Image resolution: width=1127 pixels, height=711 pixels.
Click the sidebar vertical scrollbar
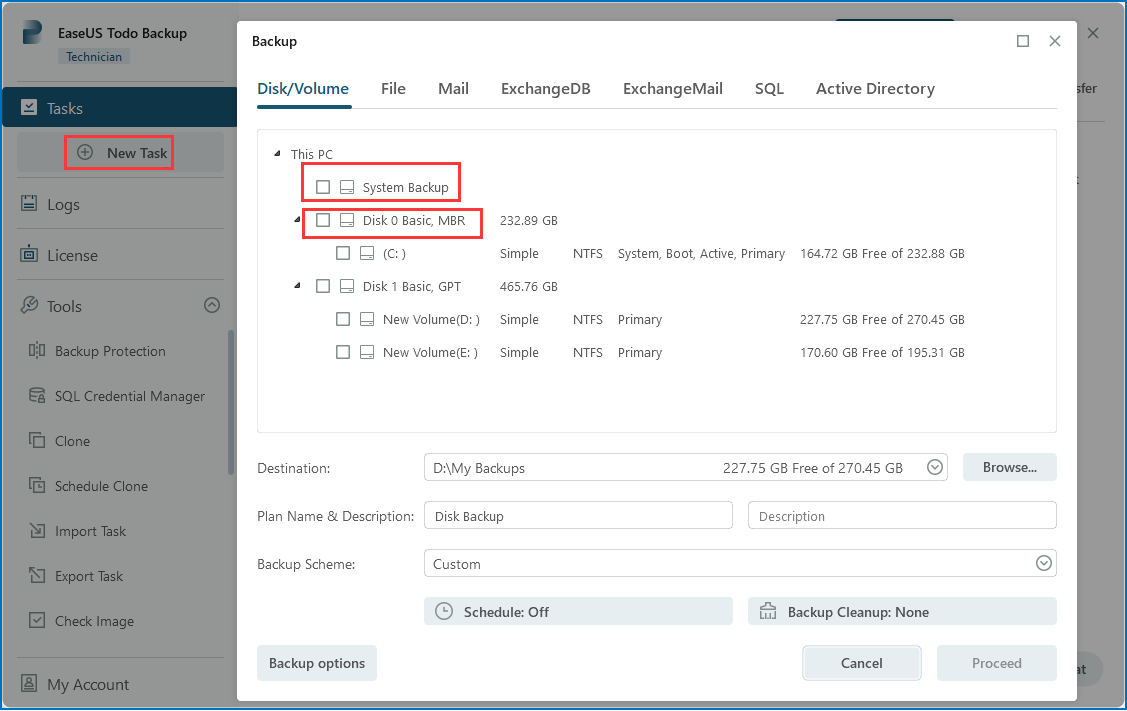click(x=230, y=450)
